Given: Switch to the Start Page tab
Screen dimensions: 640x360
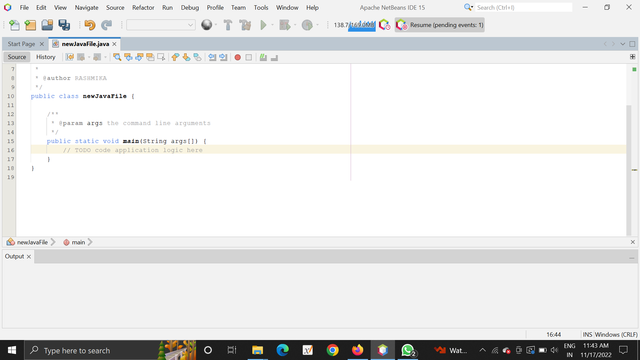Looking at the screenshot, I should [x=21, y=44].
